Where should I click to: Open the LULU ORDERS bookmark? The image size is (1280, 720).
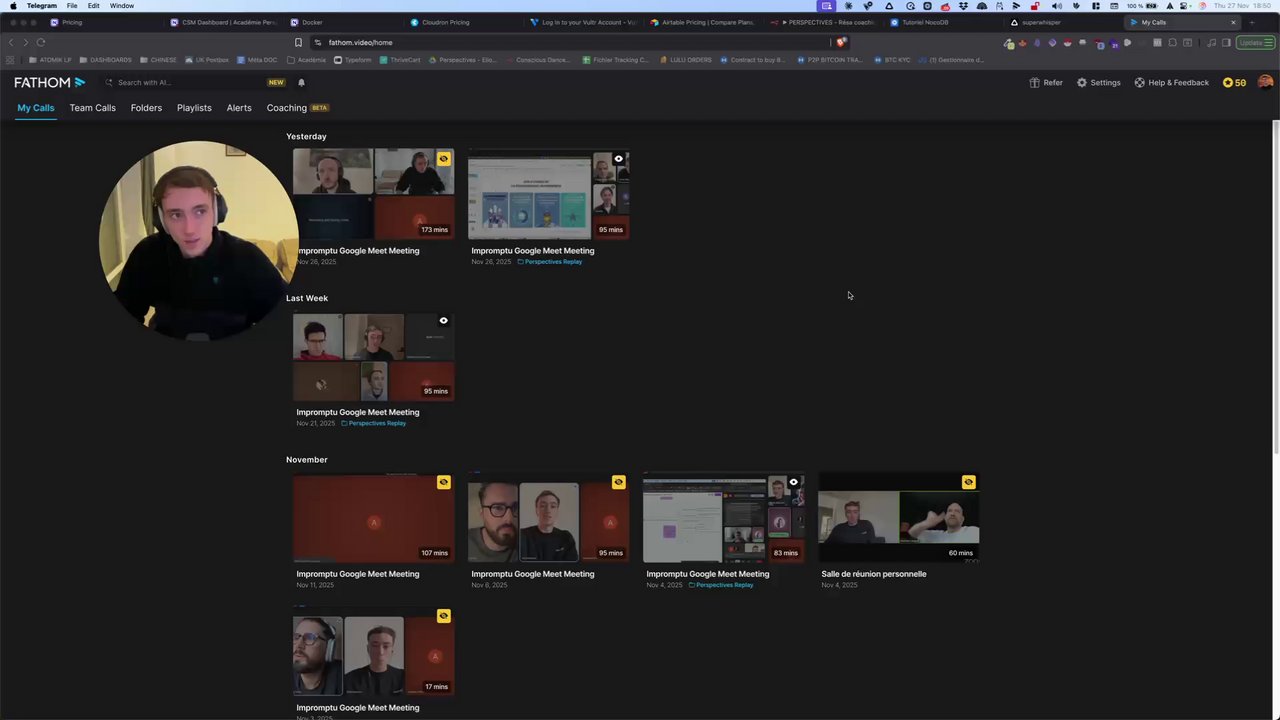click(x=686, y=60)
